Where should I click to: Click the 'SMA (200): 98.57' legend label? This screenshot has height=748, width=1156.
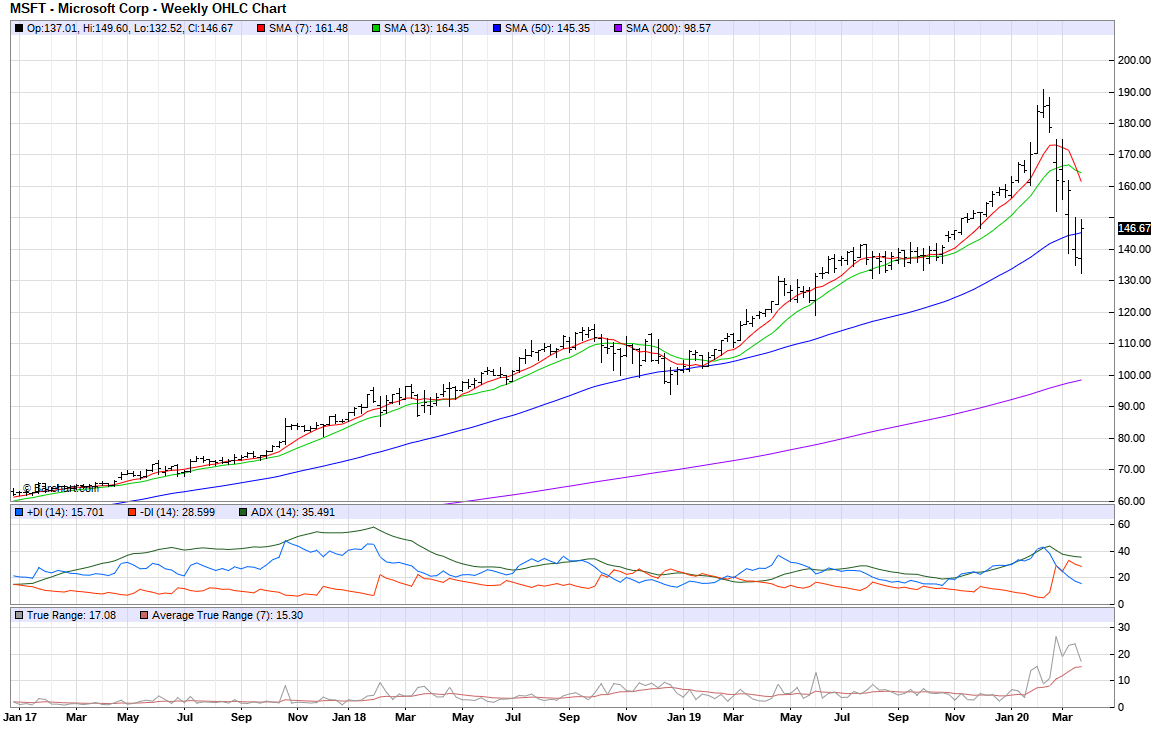[669, 29]
